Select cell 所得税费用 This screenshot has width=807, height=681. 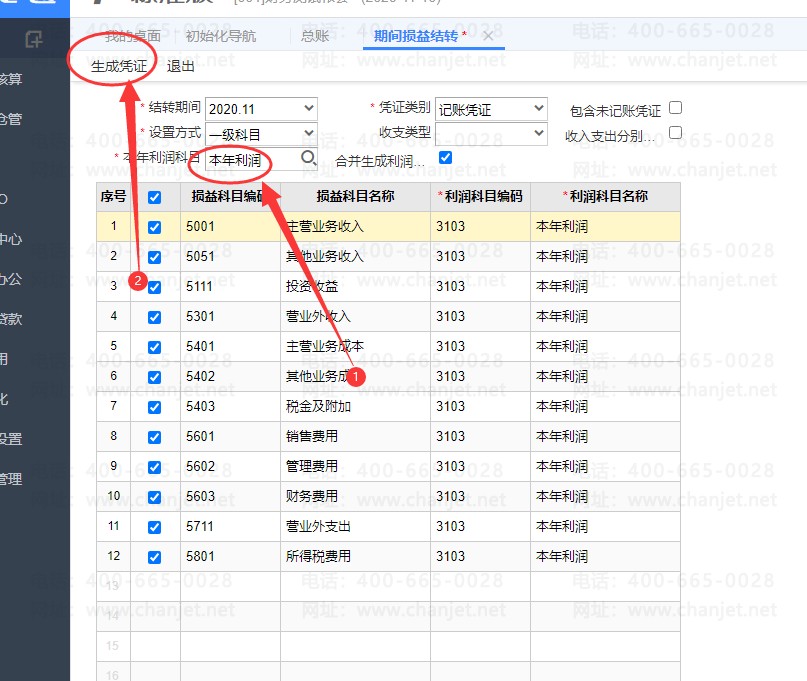[x=356, y=556]
